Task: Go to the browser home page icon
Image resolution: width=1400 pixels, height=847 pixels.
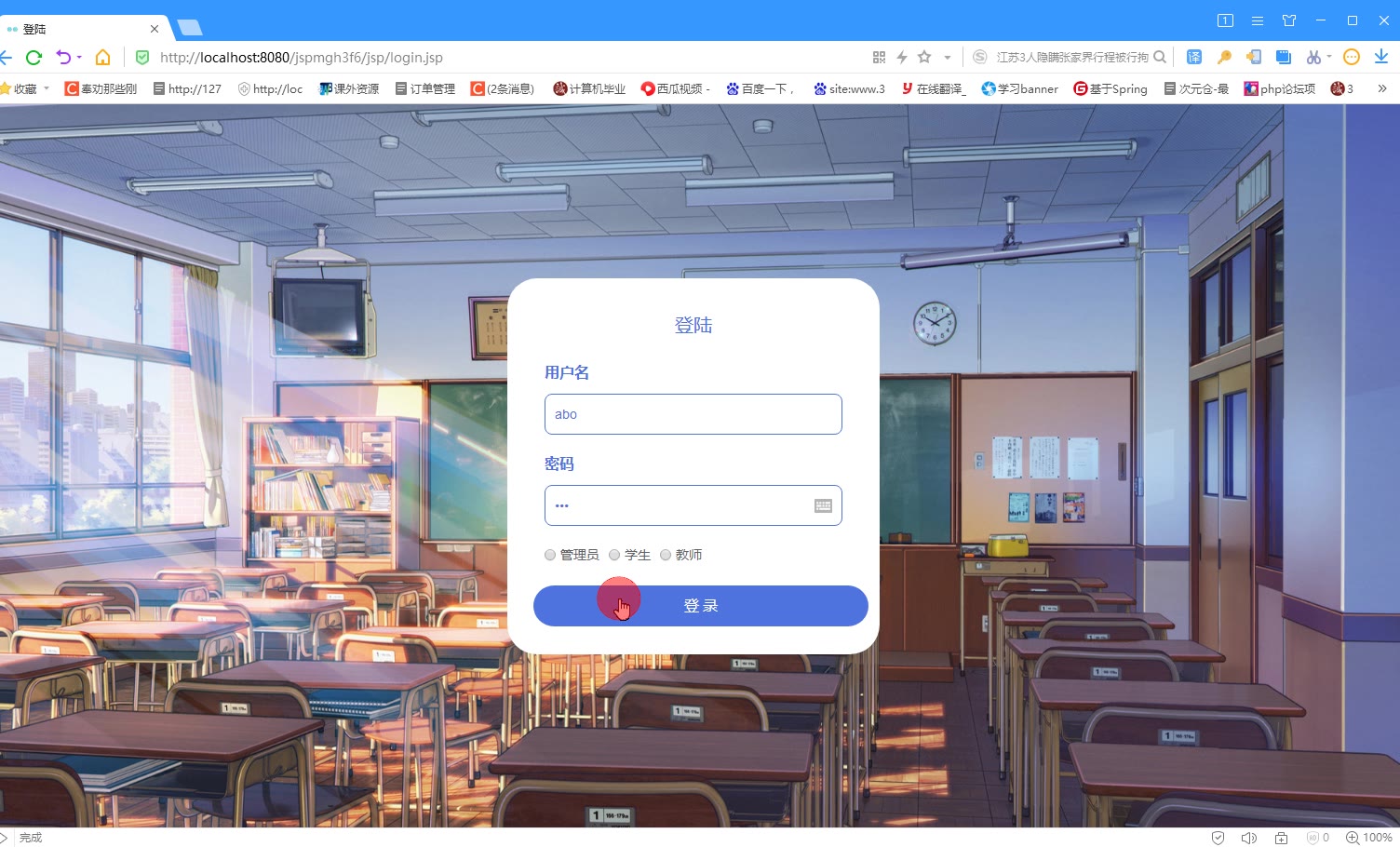Action: click(x=102, y=58)
